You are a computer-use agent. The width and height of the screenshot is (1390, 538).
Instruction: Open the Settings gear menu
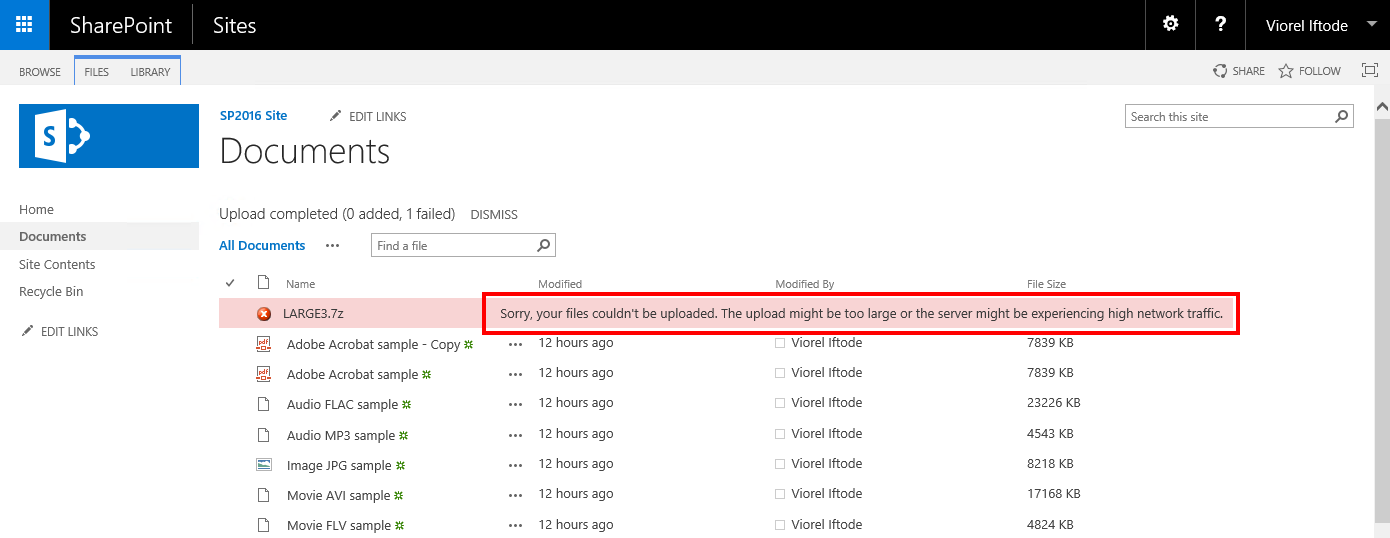1170,25
